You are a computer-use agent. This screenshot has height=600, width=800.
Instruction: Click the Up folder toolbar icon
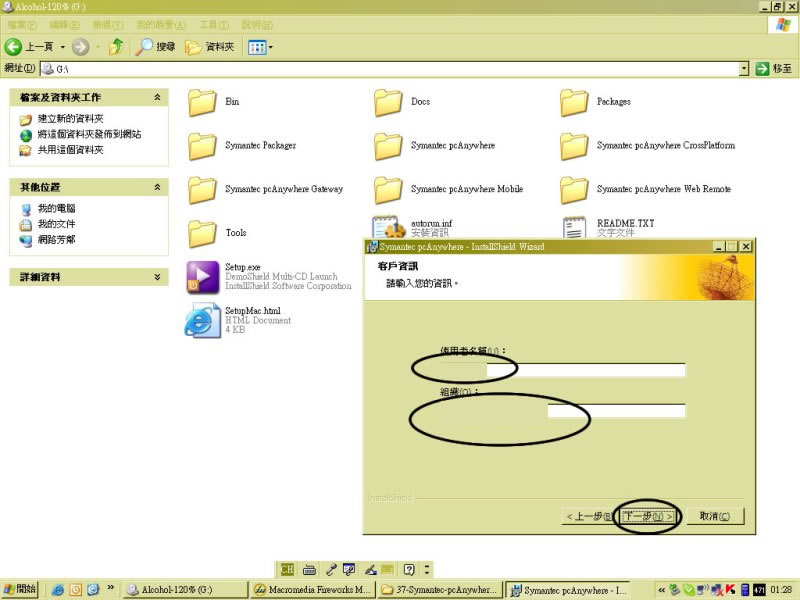point(117,47)
